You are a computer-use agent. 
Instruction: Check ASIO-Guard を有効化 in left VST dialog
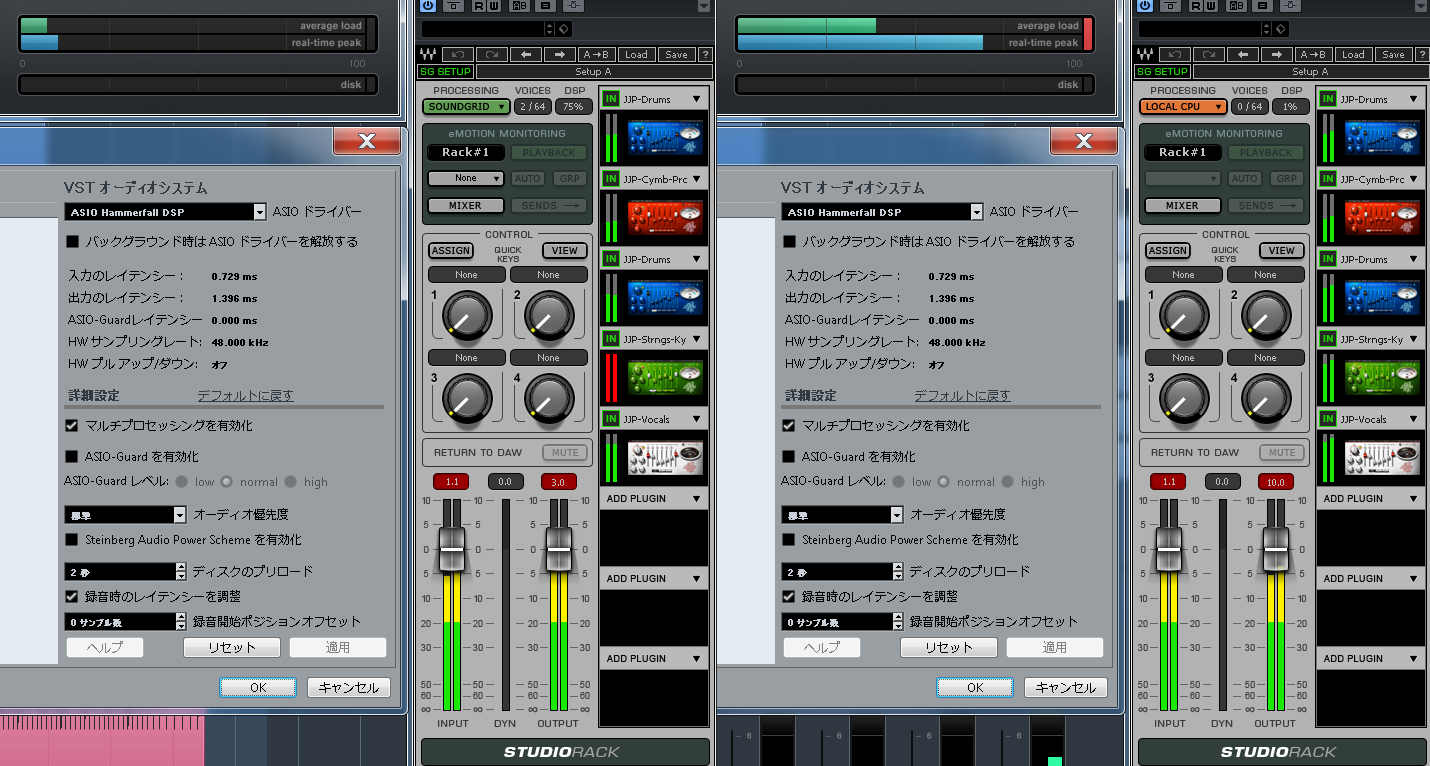tap(72, 456)
